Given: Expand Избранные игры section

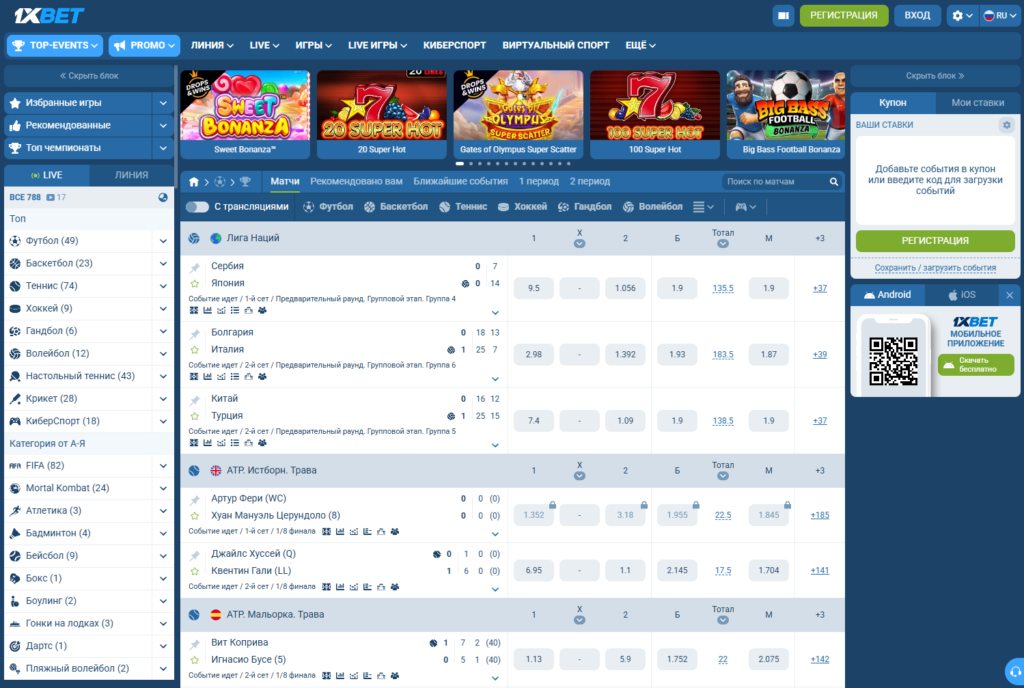Looking at the screenshot, I should [x=163, y=102].
